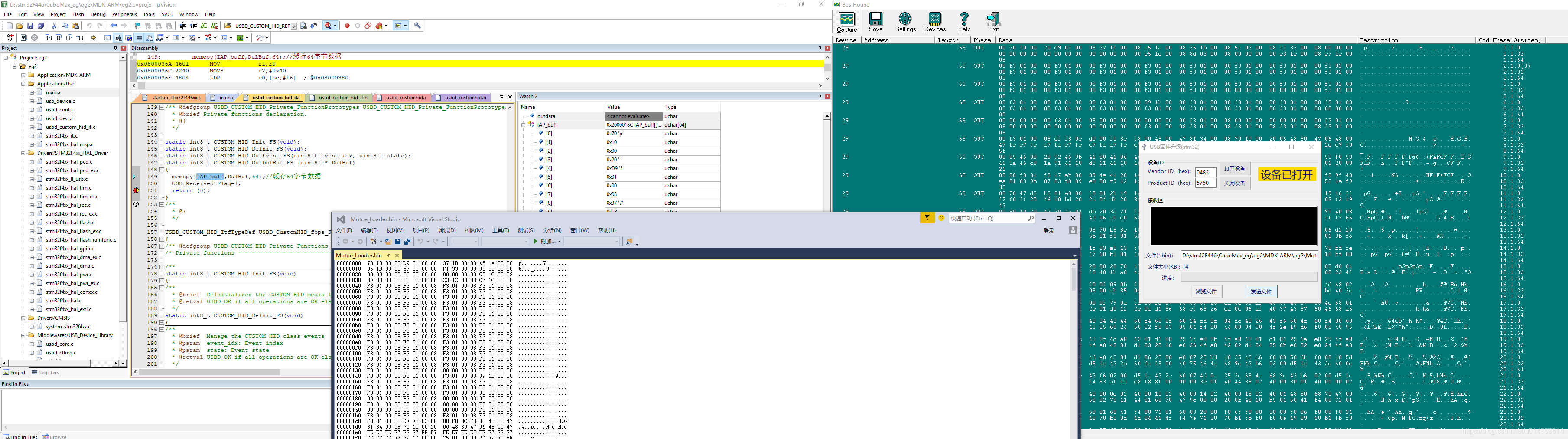Click the Show Next Statement yellow arrow
This screenshot has height=439, width=1568.
tap(93, 38)
